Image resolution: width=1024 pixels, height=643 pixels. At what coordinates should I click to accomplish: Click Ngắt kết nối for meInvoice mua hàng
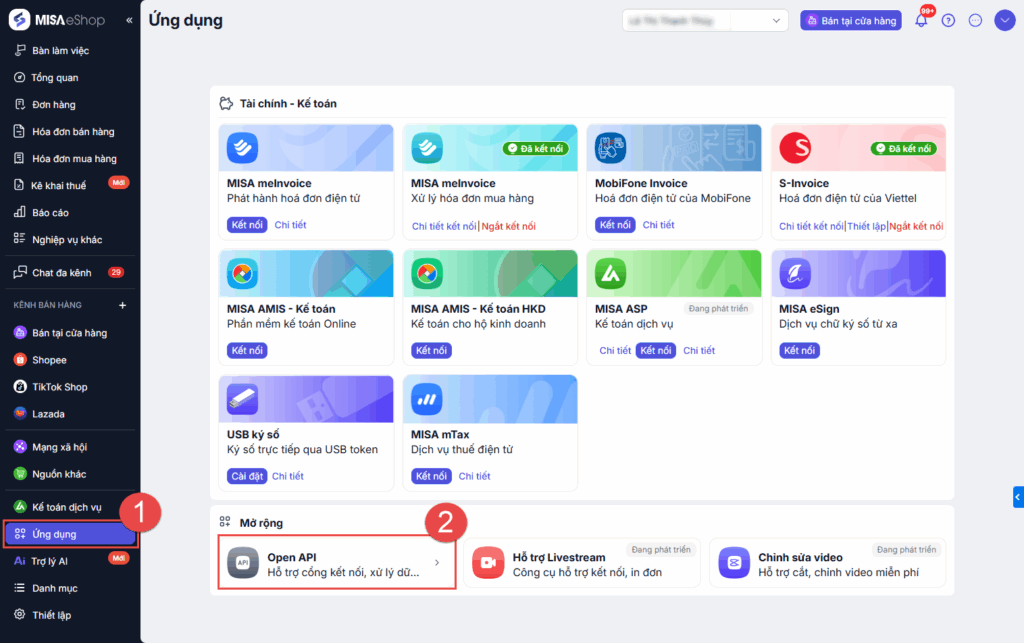click(x=509, y=226)
